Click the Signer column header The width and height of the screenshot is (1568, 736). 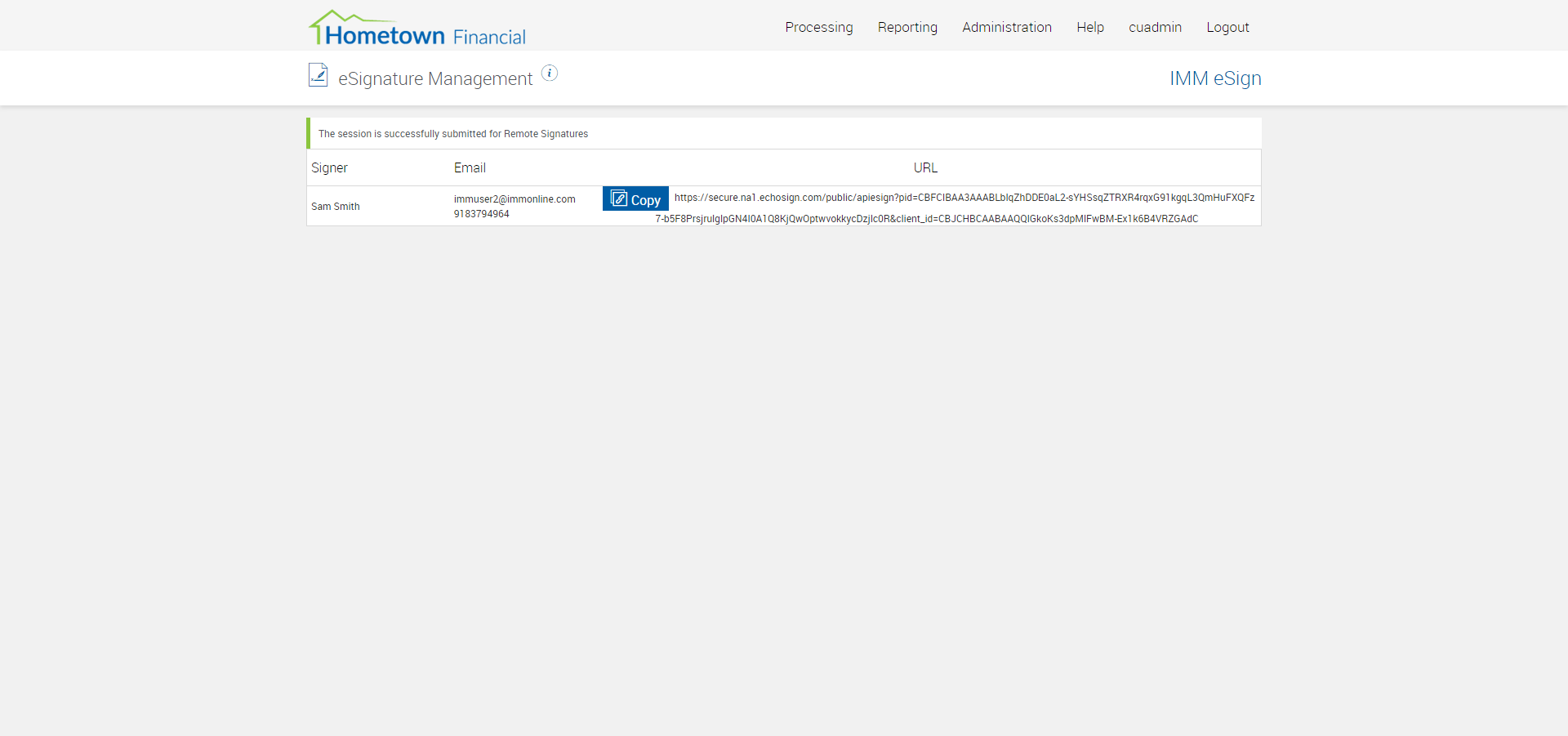coord(329,167)
